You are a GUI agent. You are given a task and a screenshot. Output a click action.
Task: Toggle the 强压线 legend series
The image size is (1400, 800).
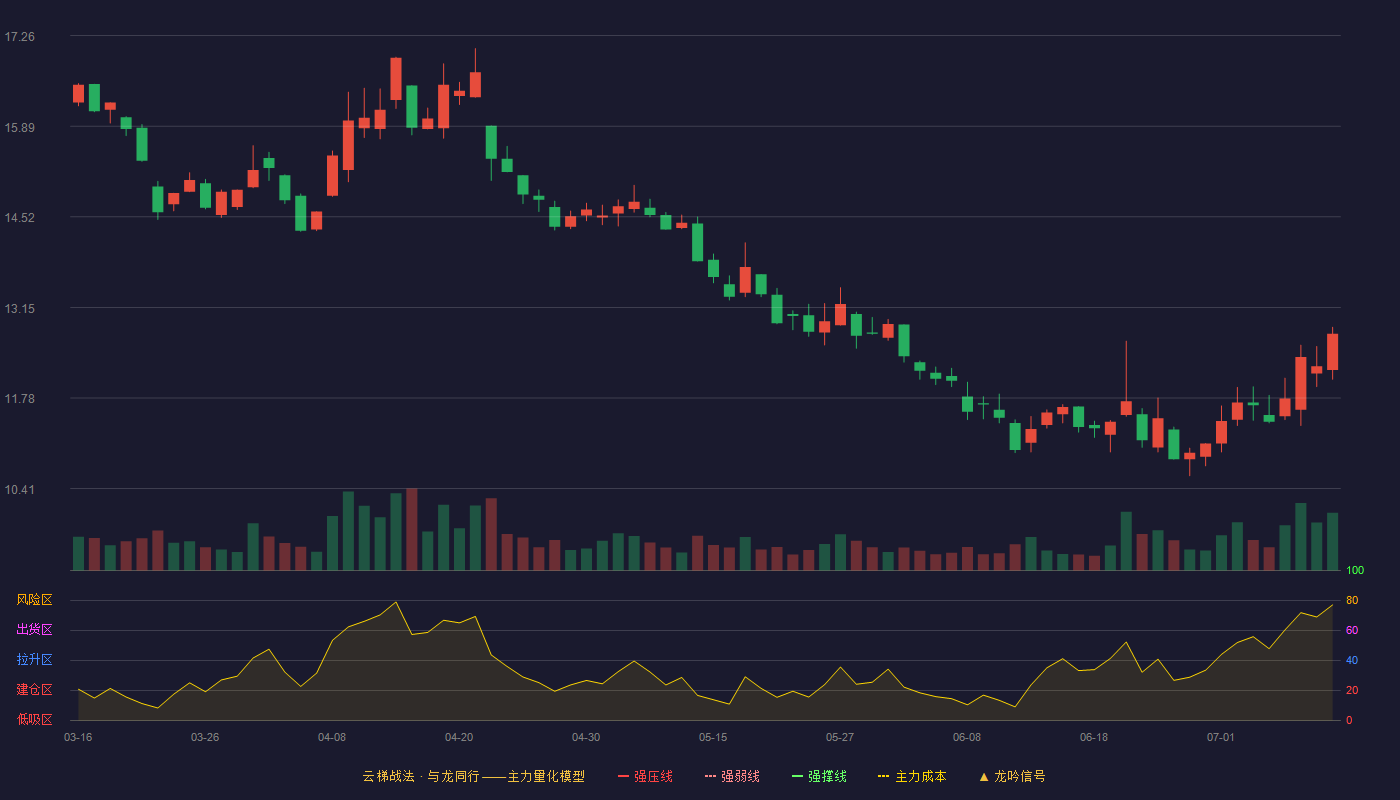click(x=645, y=776)
